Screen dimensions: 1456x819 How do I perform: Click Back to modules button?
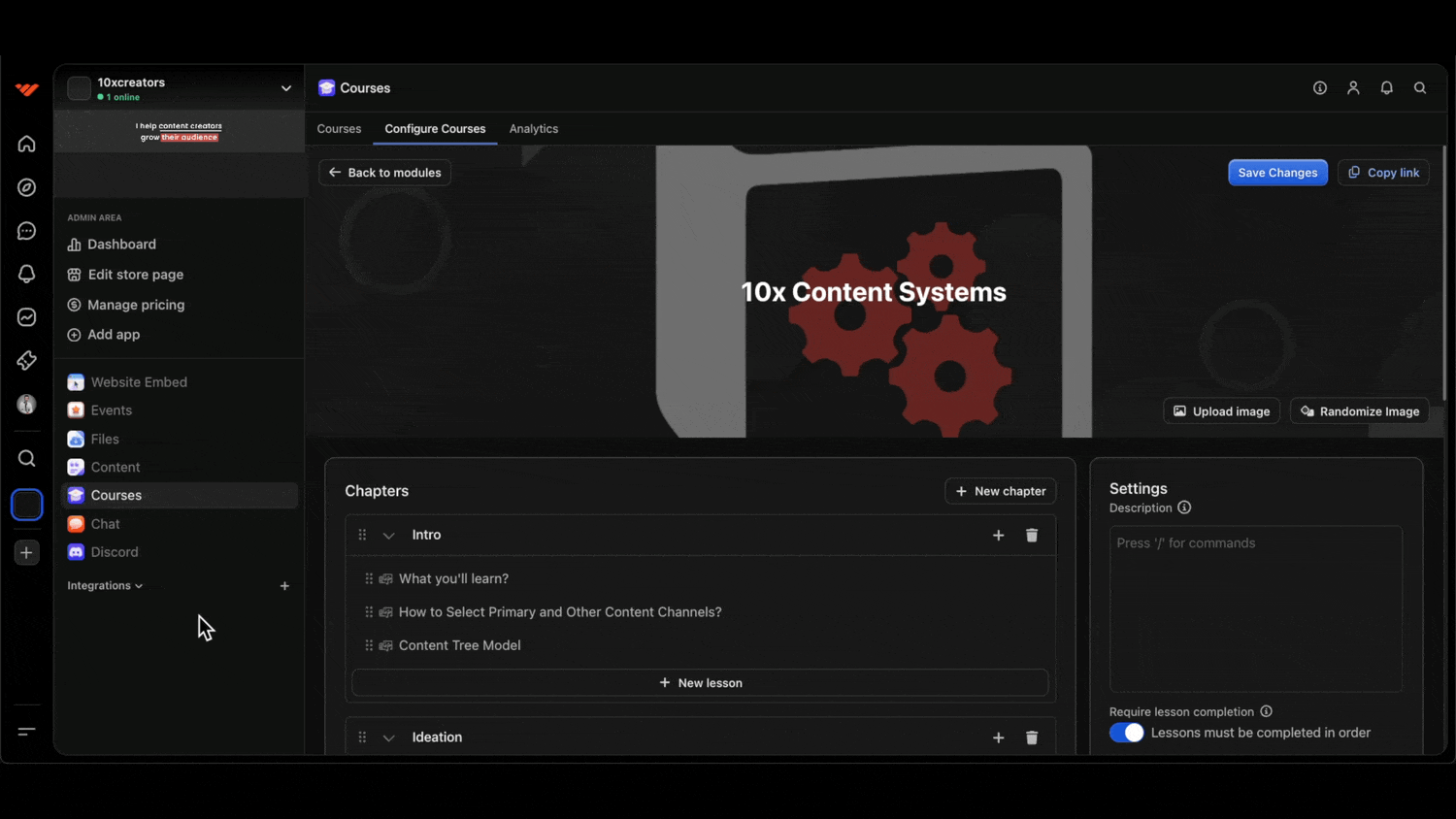coord(384,173)
